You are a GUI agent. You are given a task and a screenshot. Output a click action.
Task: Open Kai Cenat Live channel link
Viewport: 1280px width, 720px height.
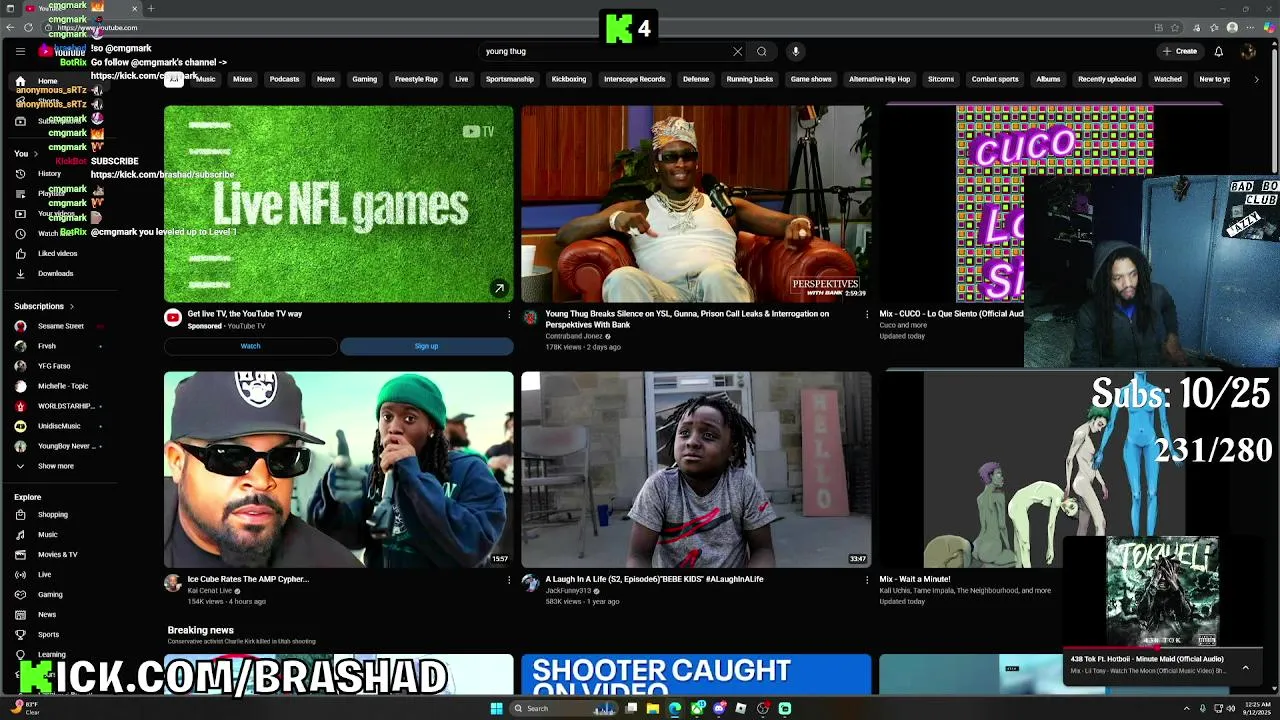[210, 591]
